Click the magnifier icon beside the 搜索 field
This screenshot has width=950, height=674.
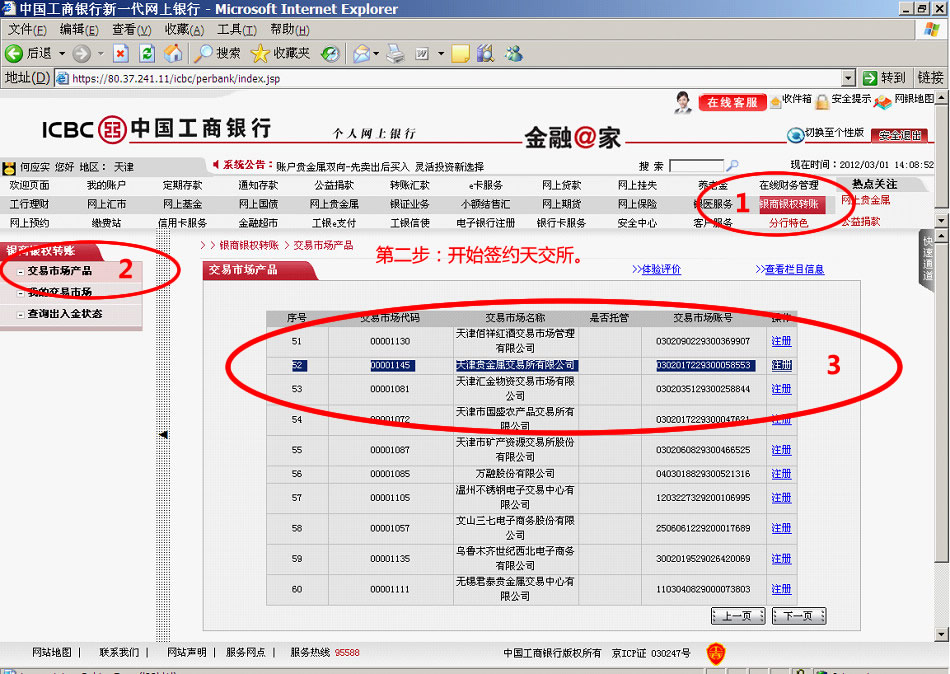[732, 165]
